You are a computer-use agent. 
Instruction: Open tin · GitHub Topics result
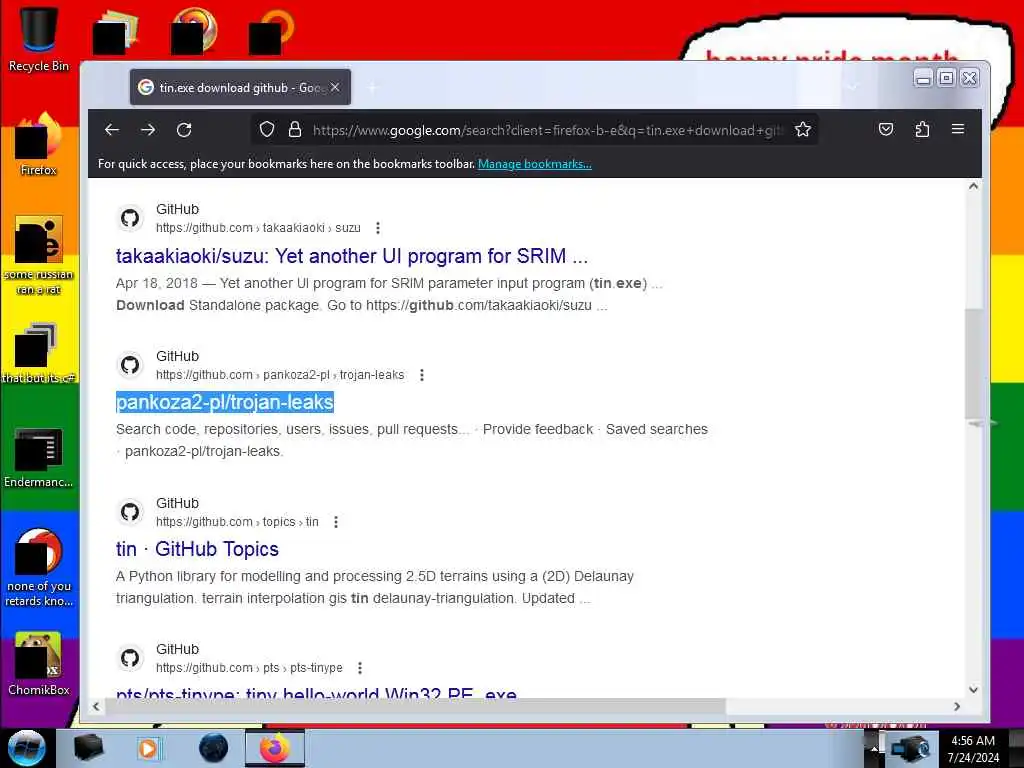[197, 549]
